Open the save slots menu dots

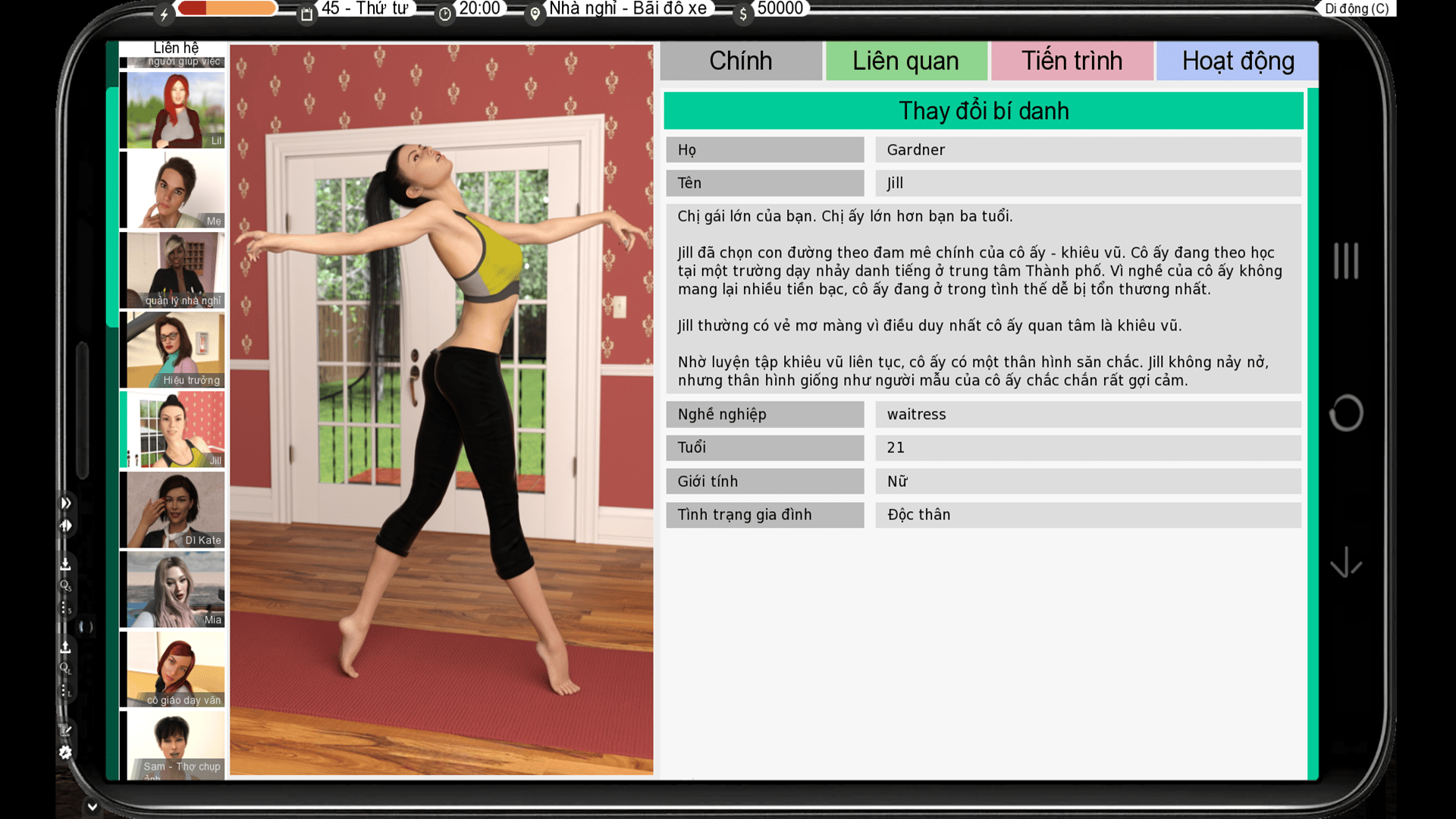click(65, 608)
